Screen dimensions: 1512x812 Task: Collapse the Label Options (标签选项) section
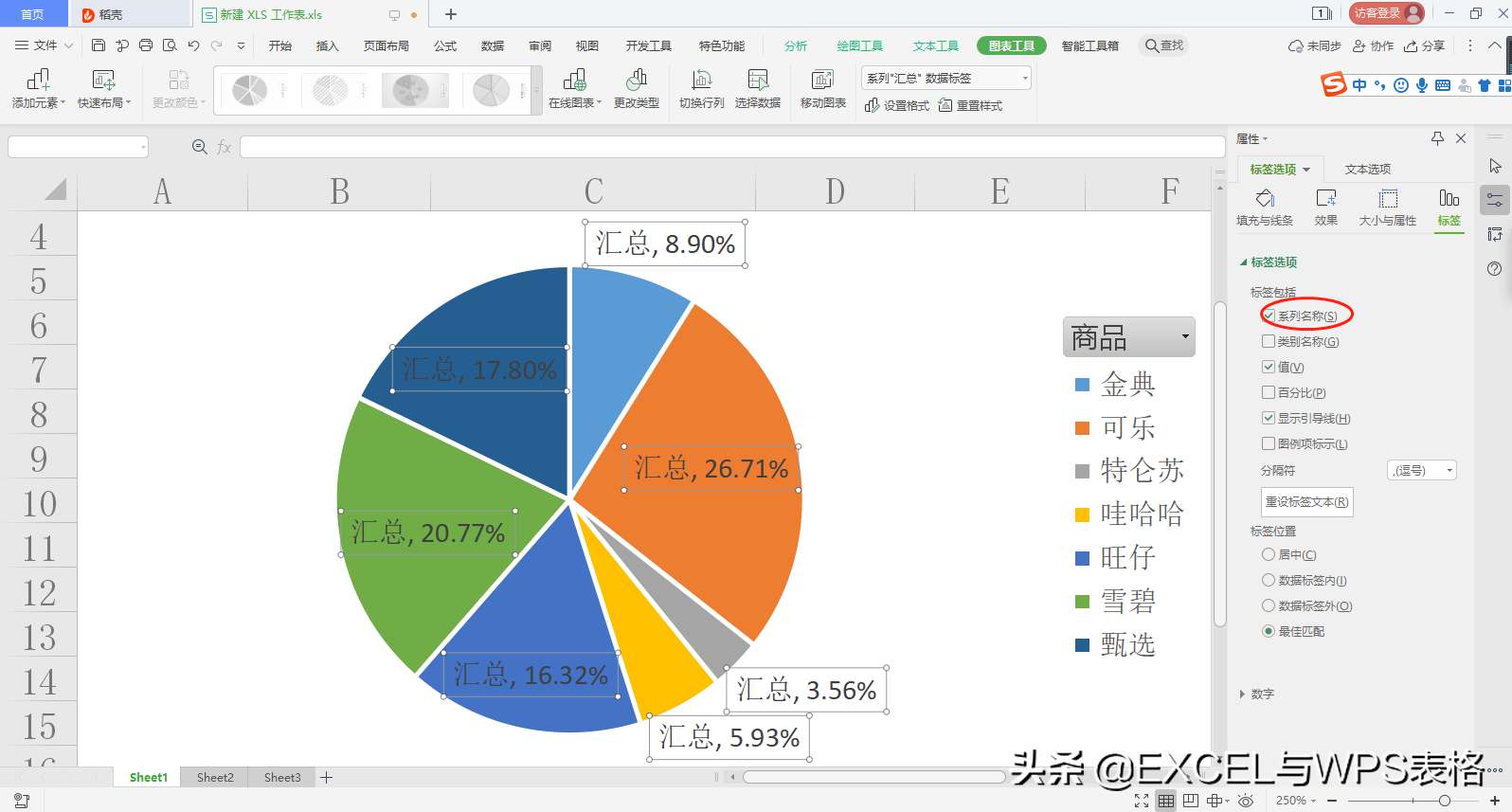[x=1244, y=262]
